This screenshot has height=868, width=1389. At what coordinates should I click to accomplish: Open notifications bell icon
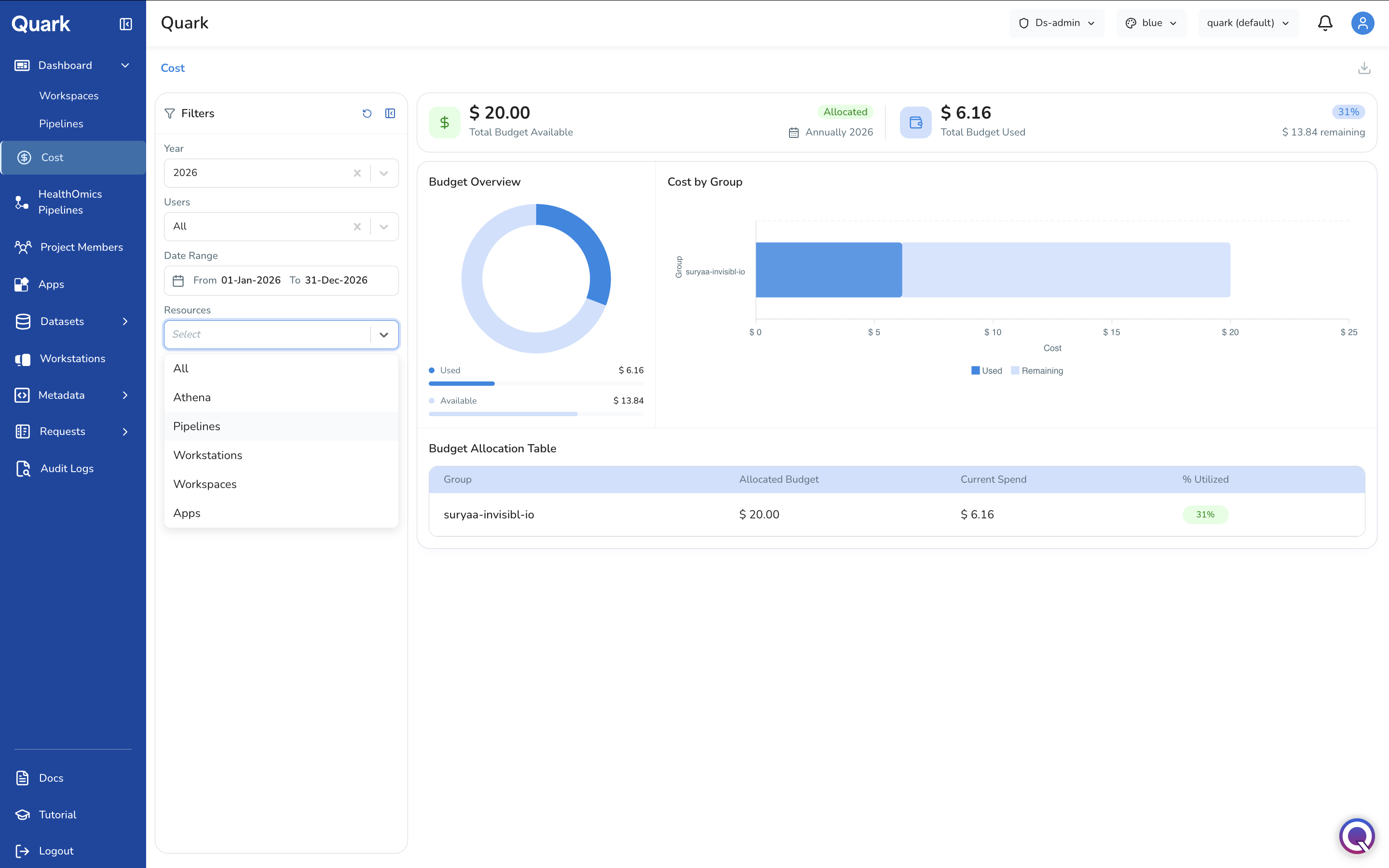point(1325,23)
